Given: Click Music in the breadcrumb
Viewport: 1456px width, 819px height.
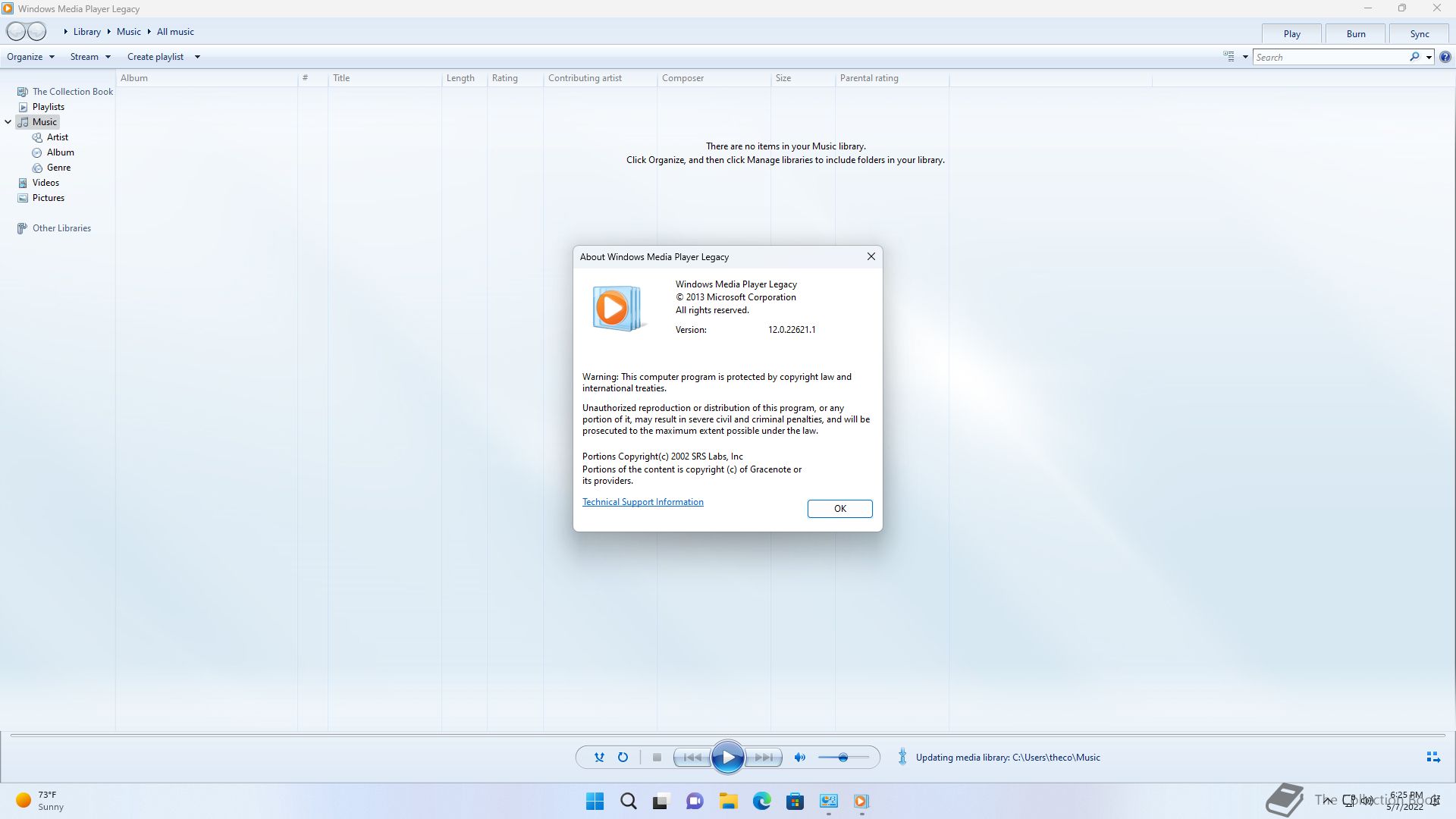Looking at the screenshot, I should (x=129, y=32).
